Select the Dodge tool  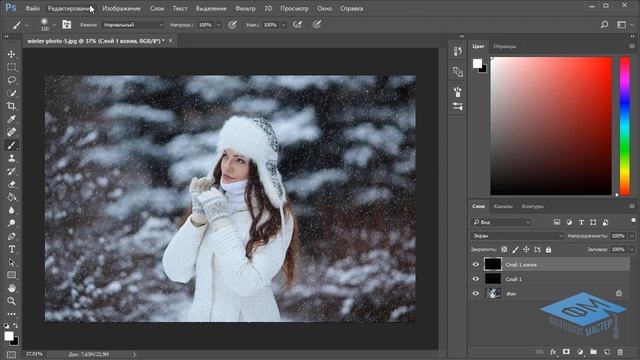pyautogui.click(x=11, y=223)
